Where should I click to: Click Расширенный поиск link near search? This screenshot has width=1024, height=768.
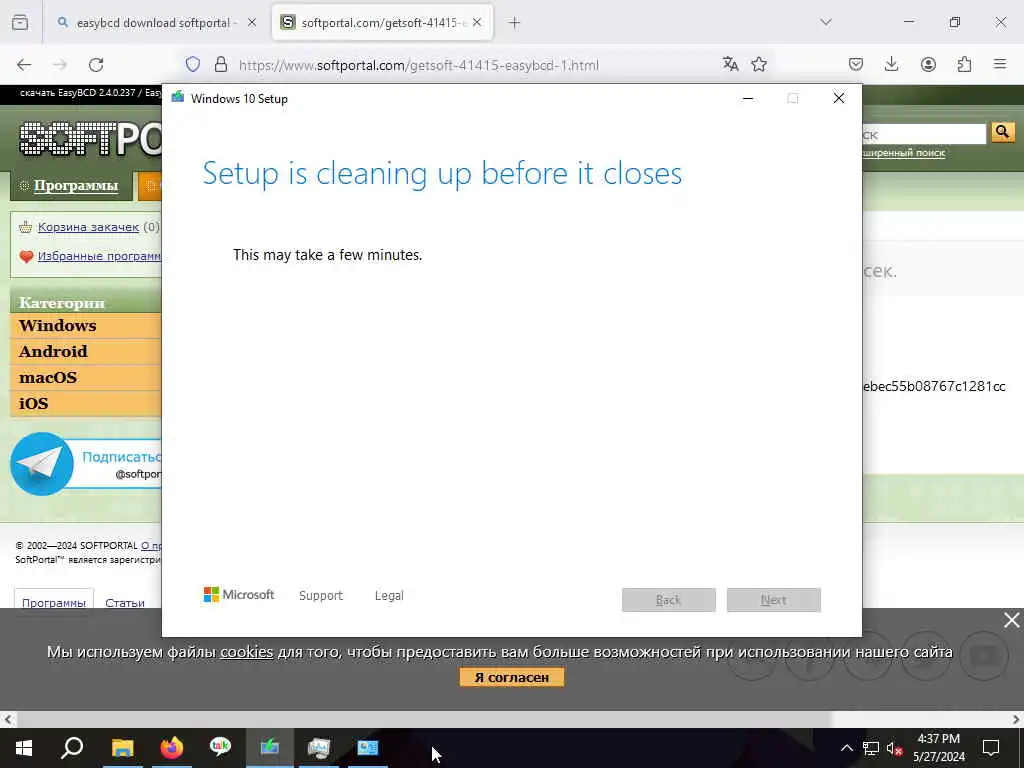(x=904, y=153)
